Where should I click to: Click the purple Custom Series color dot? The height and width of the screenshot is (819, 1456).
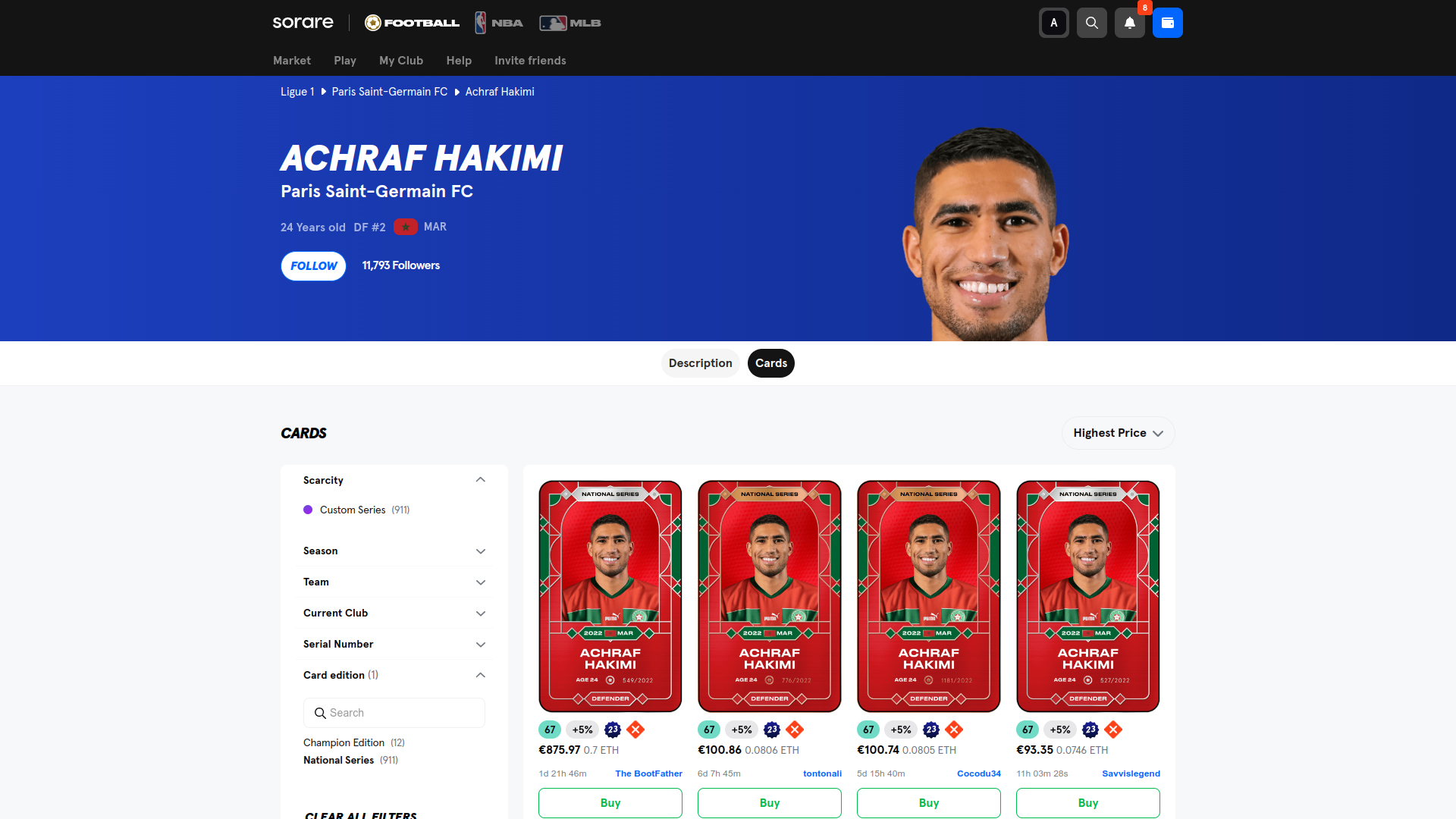[x=308, y=510]
